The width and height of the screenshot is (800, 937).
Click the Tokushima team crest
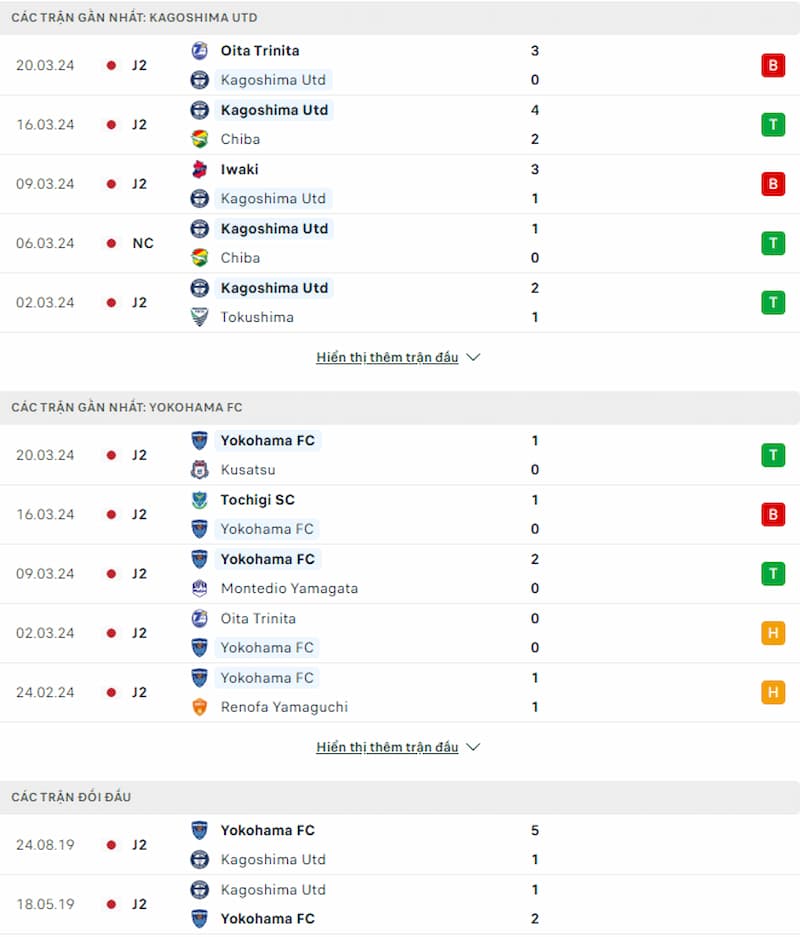200,317
